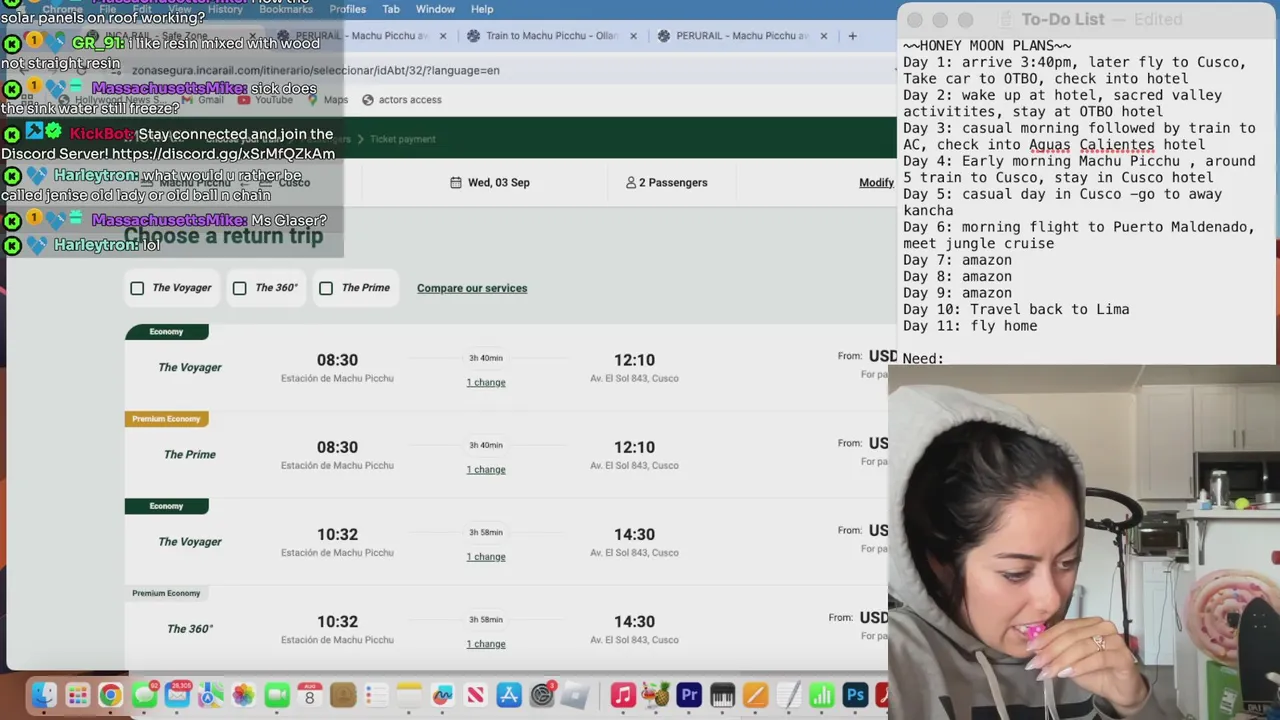Open the App Store from the Dock
1280x720 pixels.
click(509, 695)
